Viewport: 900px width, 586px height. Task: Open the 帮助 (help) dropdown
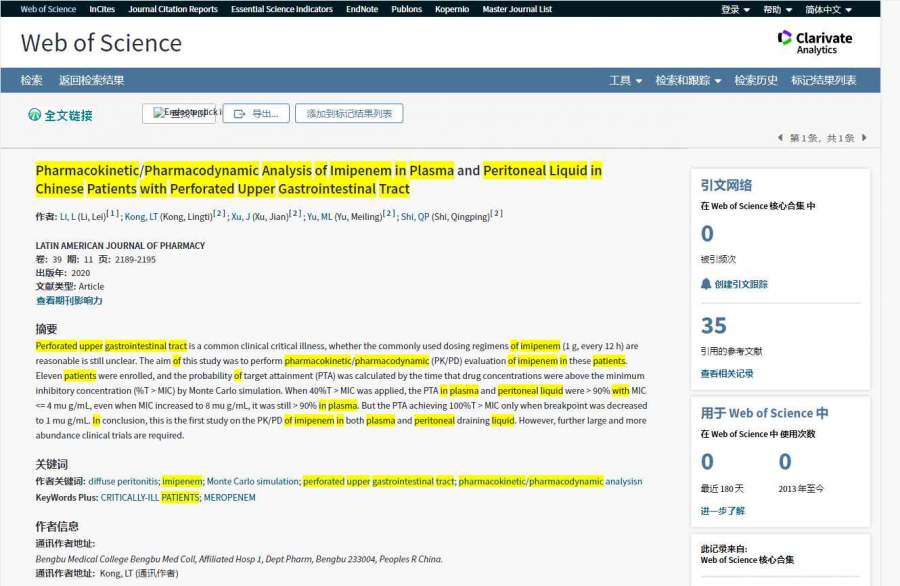[776, 9]
